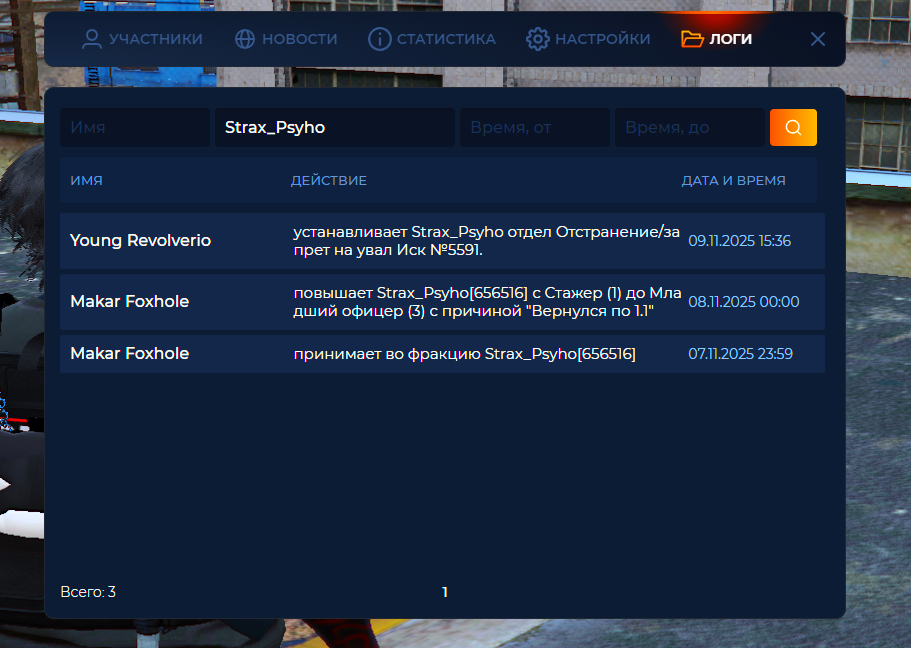Screen dimensions: 911x648
Task: Click the field containing Strax_Psyho
Action: point(334,128)
